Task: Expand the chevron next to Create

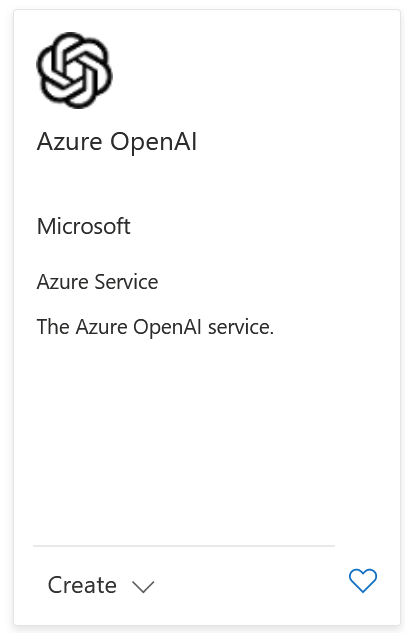Action: tap(143, 587)
